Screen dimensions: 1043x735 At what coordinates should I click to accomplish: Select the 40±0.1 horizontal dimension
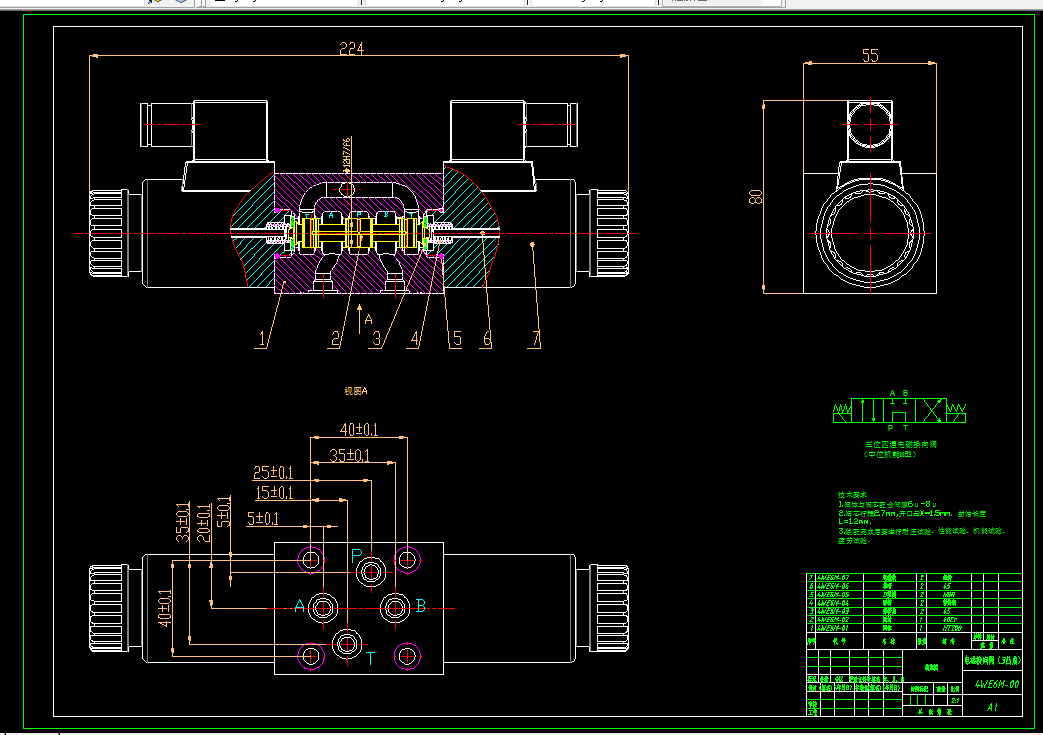click(x=359, y=430)
